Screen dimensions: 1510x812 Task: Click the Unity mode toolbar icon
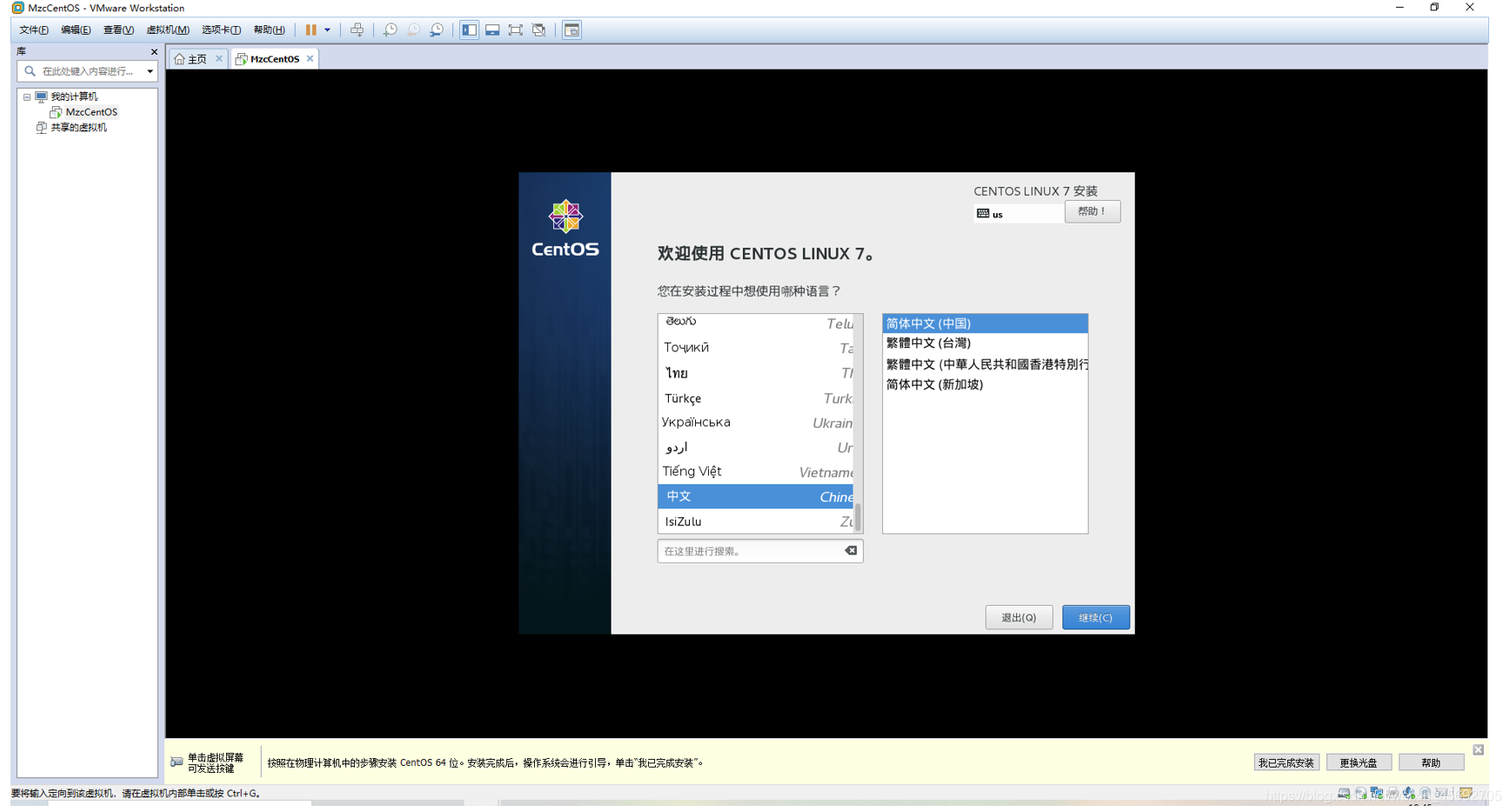pos(539,30)
